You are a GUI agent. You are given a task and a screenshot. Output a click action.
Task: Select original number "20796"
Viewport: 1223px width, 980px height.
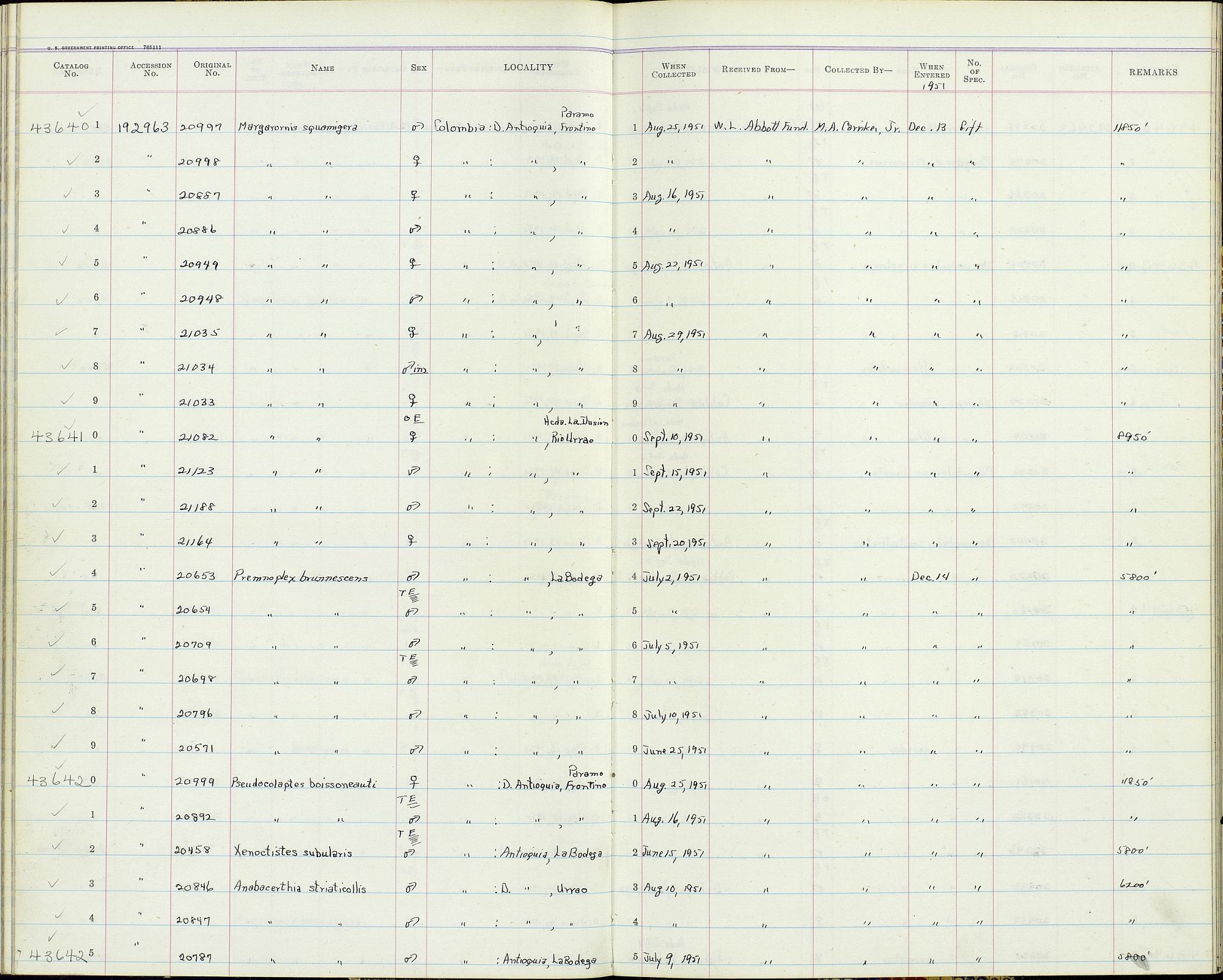196,713
